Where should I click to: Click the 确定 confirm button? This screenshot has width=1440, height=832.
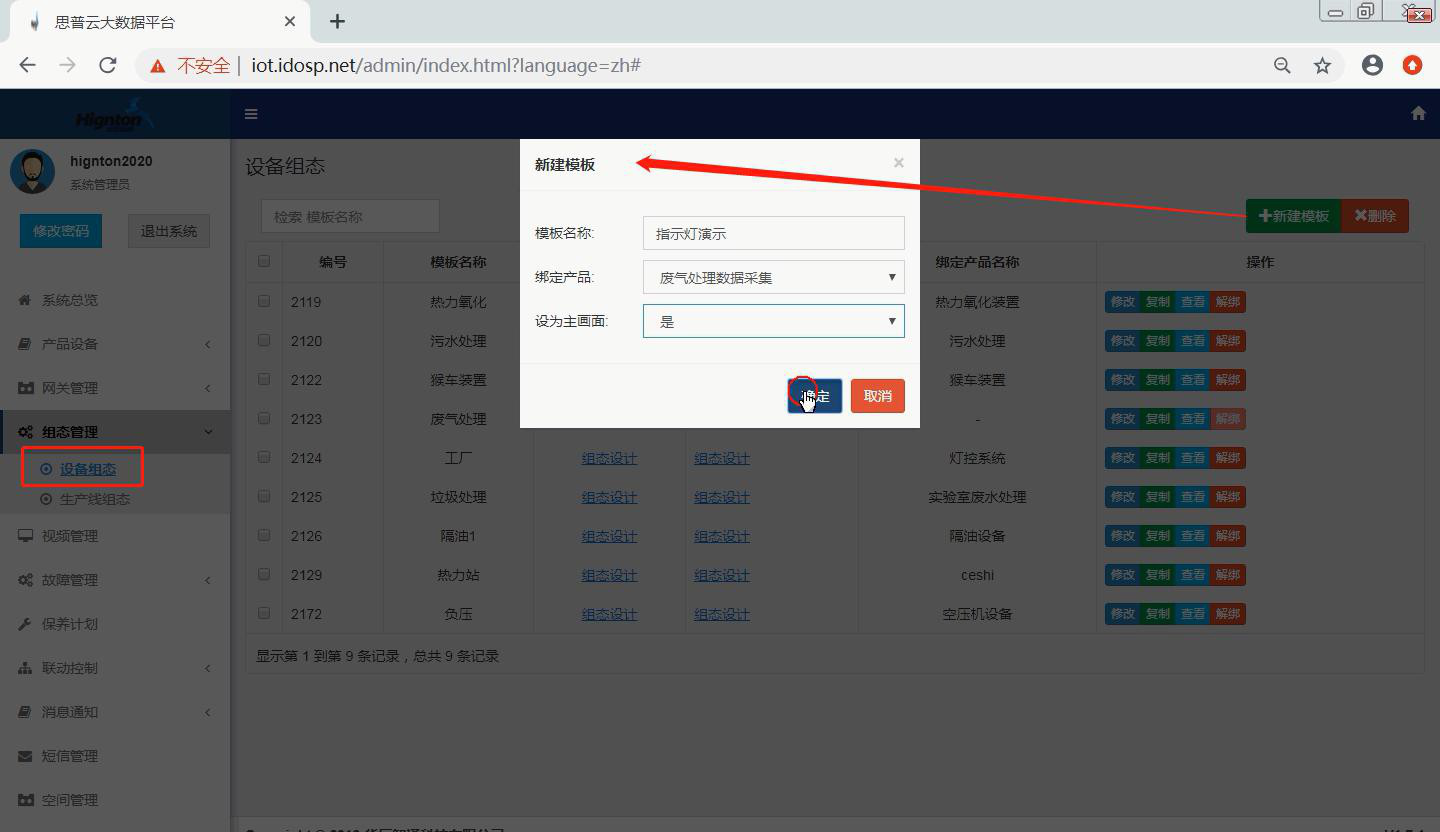814,395
